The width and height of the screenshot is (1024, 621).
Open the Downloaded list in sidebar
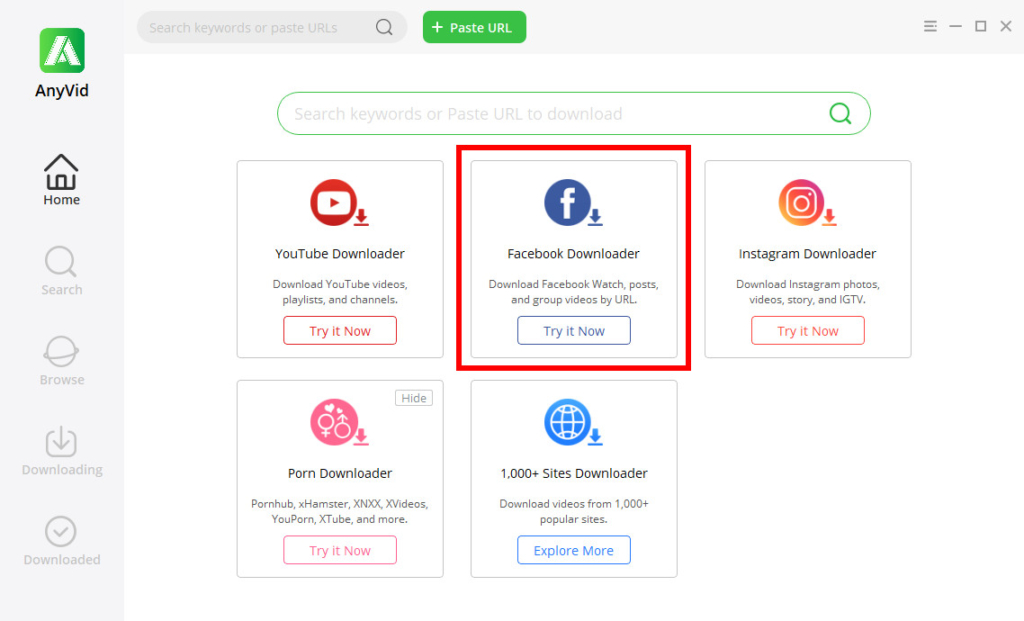pos(61,541)
